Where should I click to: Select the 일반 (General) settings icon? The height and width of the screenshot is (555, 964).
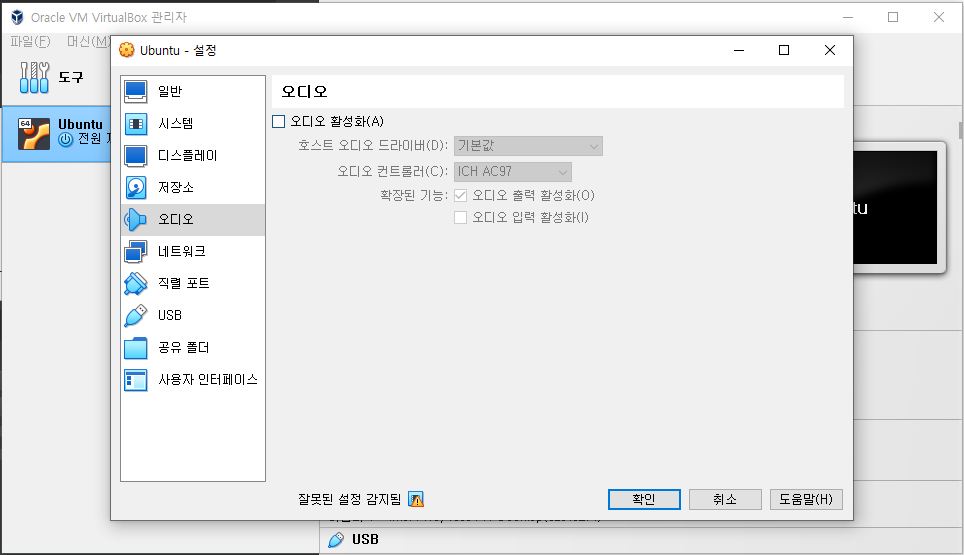click(135, 92)
